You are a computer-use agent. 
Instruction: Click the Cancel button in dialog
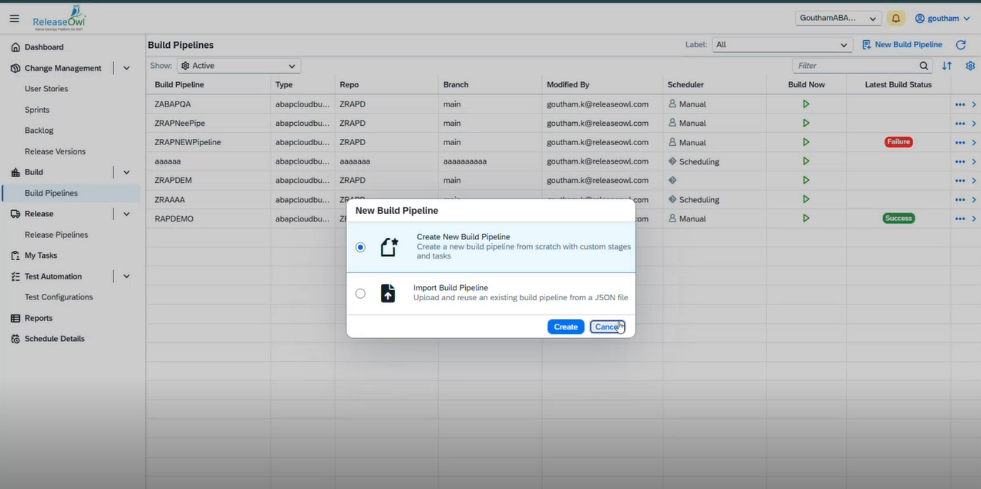point(606,327)
